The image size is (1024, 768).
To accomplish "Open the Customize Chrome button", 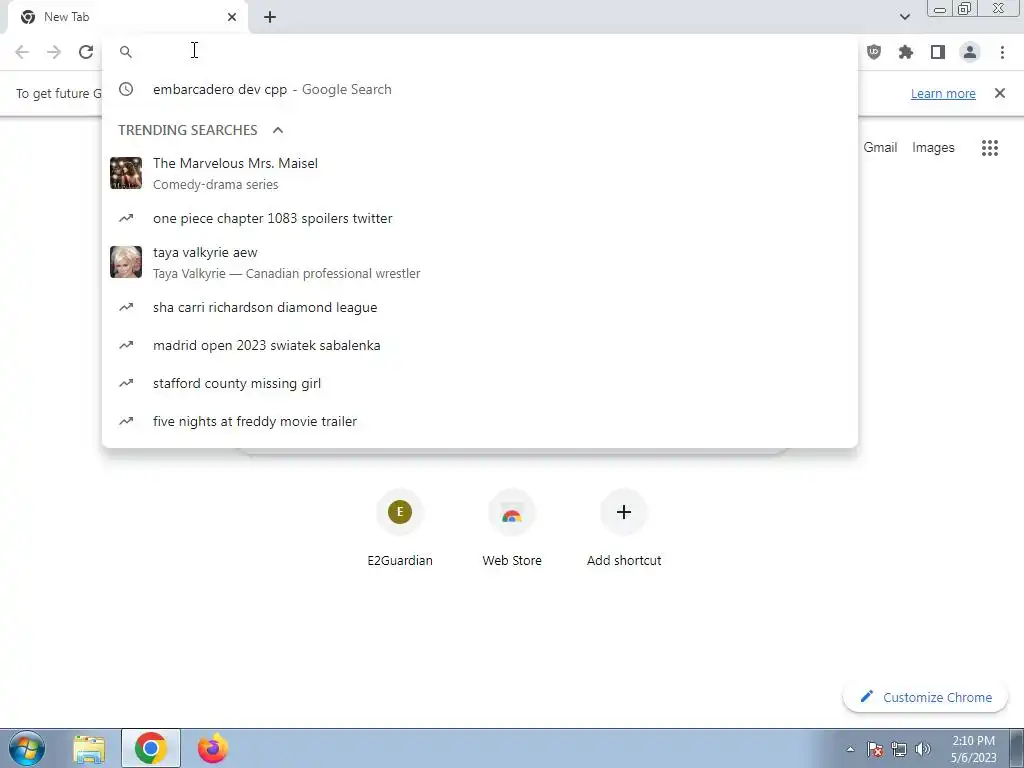I will point(925,697).
